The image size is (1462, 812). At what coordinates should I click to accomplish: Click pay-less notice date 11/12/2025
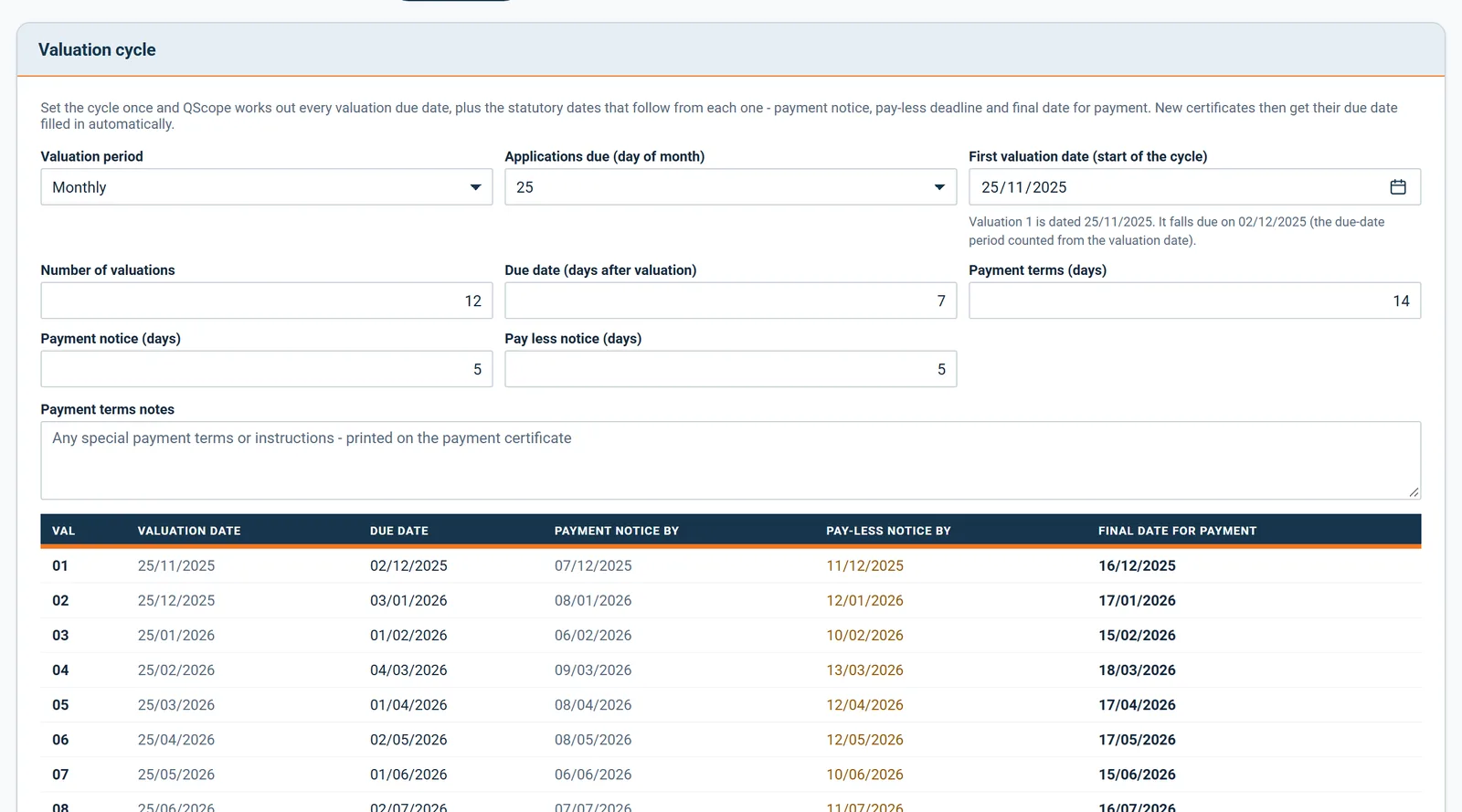(x=865, y=566)
